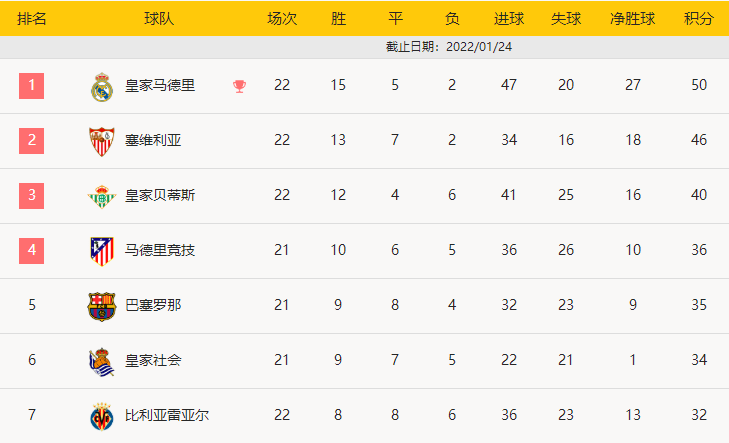Click the 截止日期 2022/01/24 date bar
This screenshot has width=729, height=443.
(449, 47)
